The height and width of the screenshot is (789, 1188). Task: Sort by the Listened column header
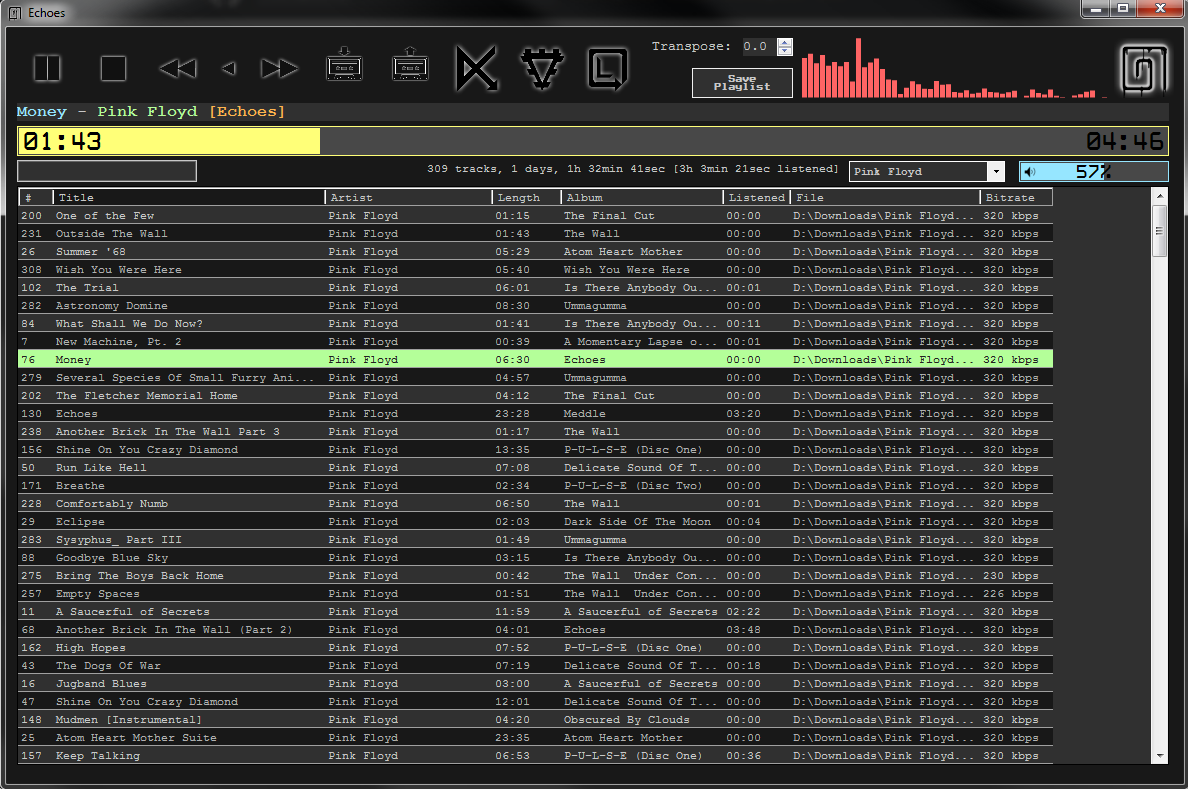[x=757, y=197]
